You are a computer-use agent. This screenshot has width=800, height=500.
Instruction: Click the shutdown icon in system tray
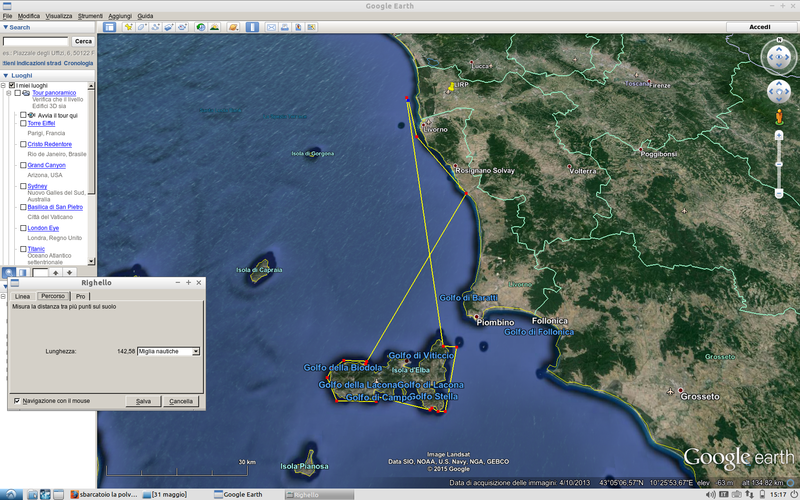coord(794,494)
